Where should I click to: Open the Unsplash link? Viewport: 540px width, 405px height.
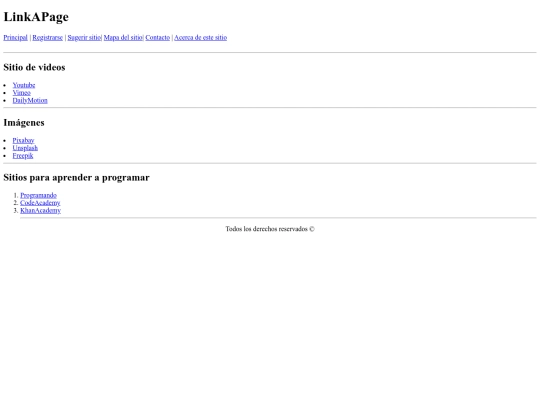[25, 148]
